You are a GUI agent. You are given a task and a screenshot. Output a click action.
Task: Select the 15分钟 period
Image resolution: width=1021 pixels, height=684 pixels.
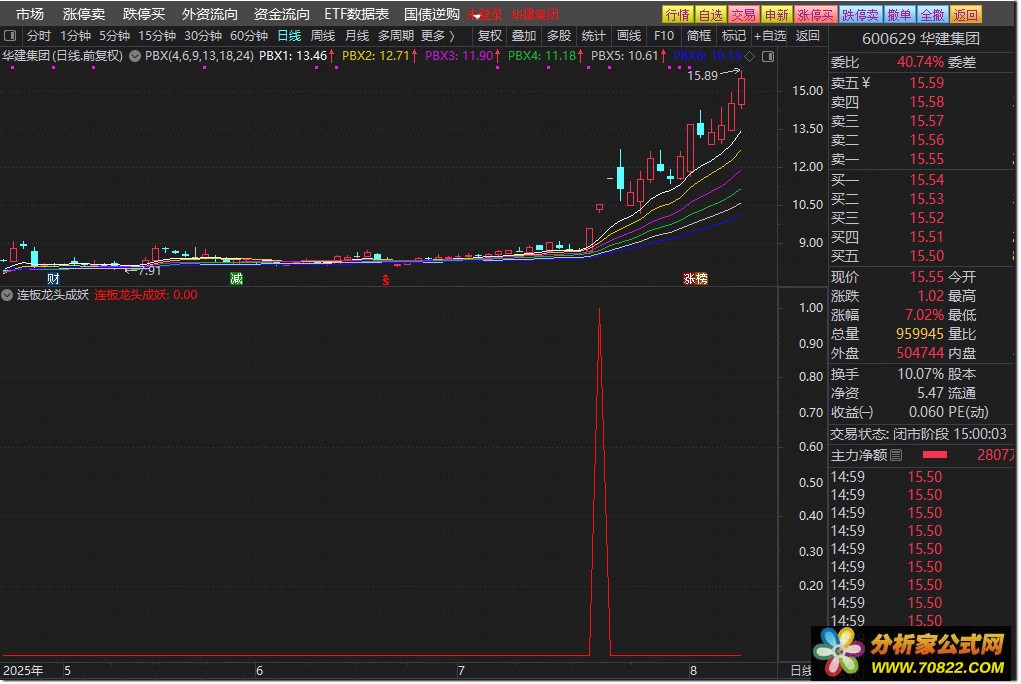pyautogui.click(x=157, y=36)
